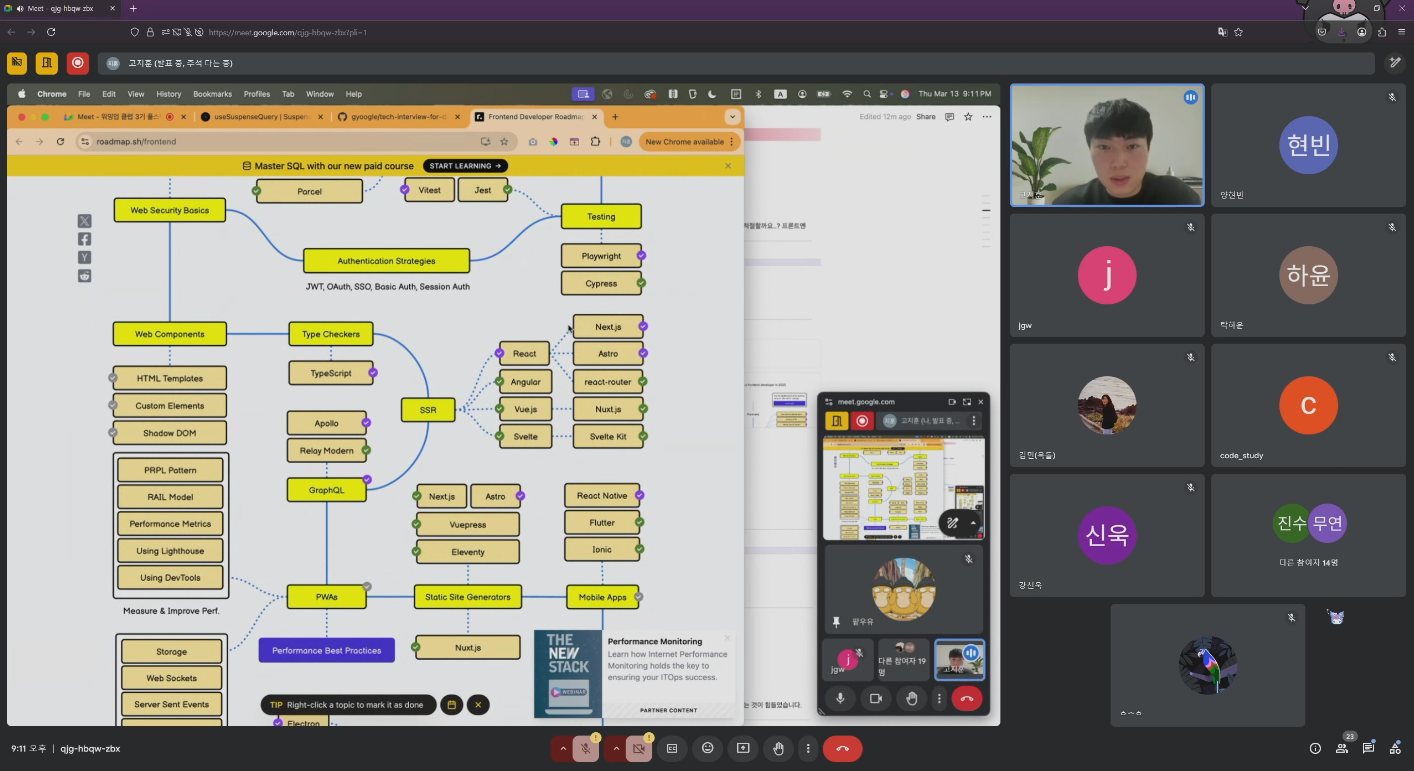The image size is (1414, 771).
Task: Toggle checkmark on Flutter node
Action: click(639, 523)
